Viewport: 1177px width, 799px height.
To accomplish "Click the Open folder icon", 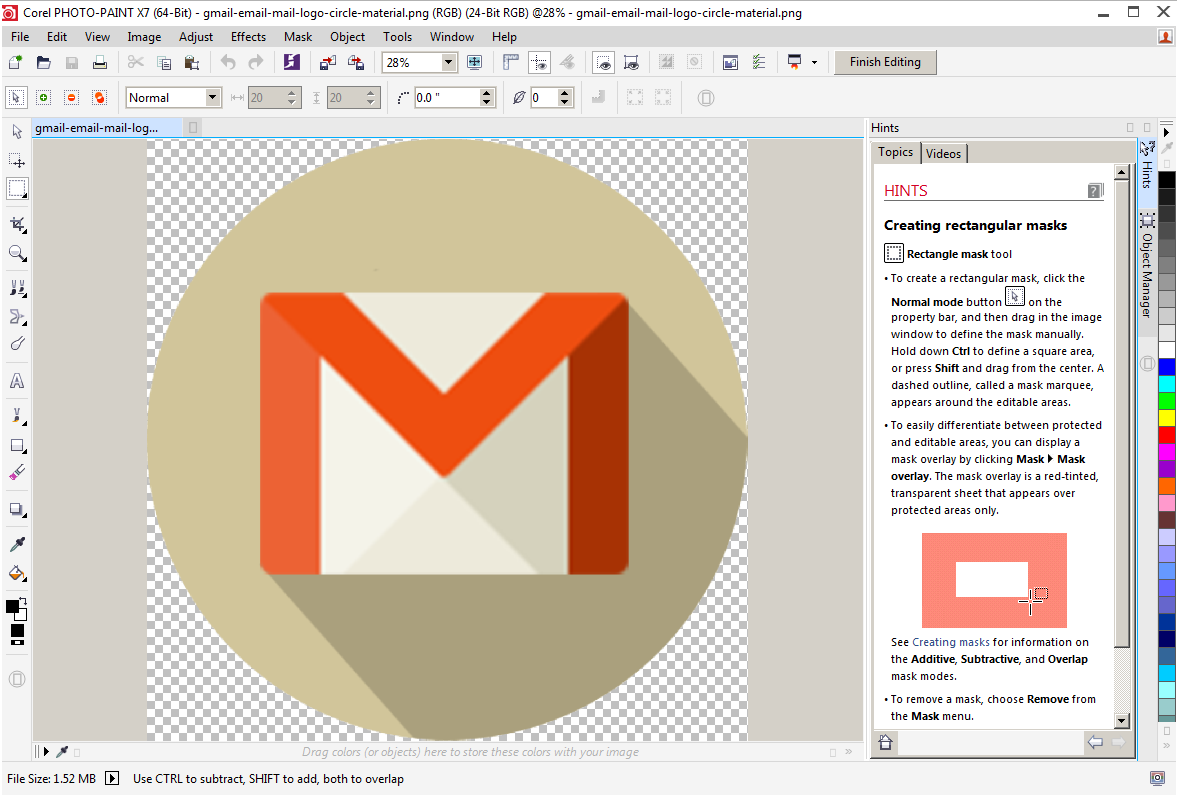I will [x=44, y=62].
